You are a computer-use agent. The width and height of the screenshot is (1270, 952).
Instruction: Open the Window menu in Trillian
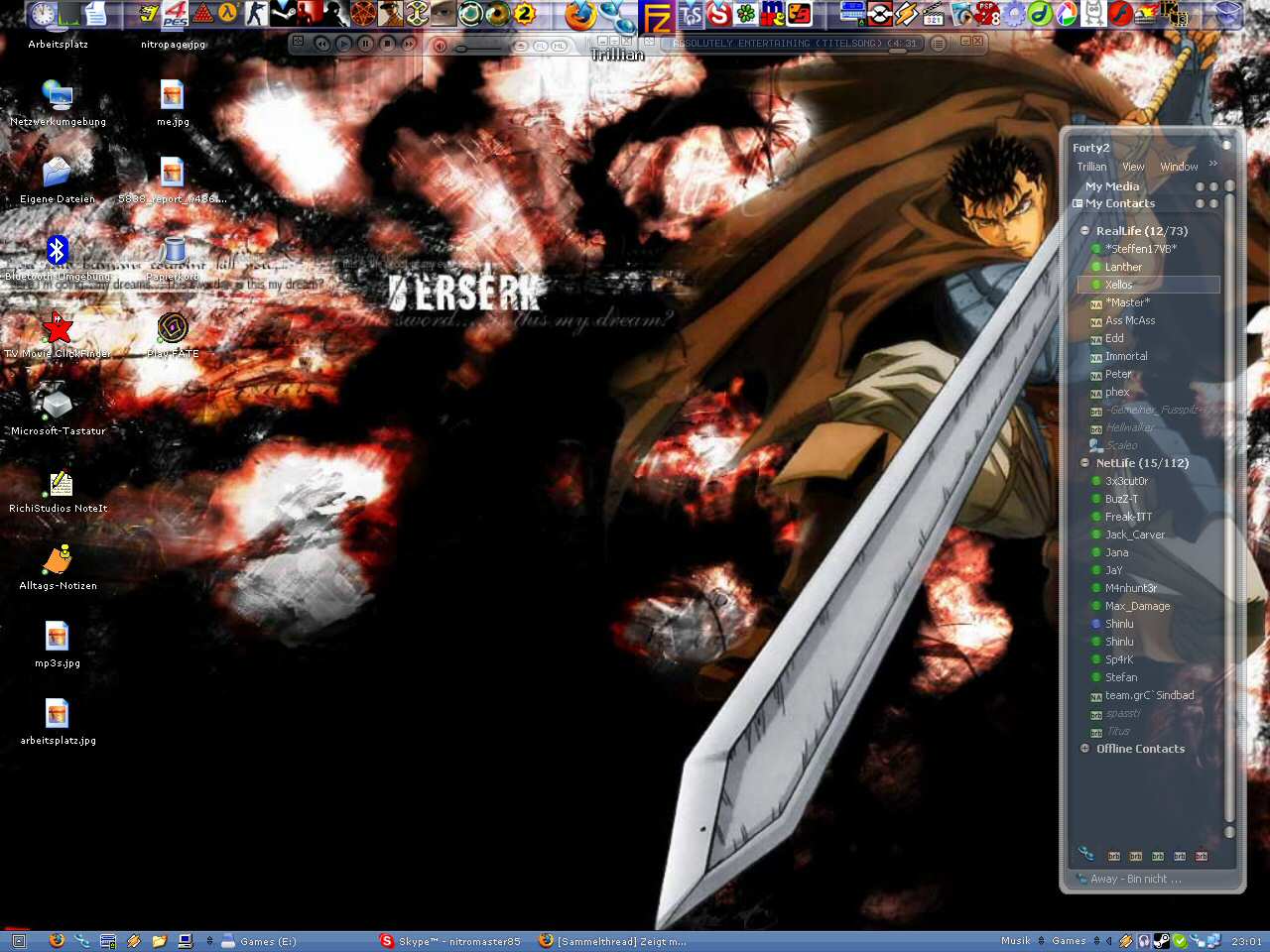pos(1179,167)
